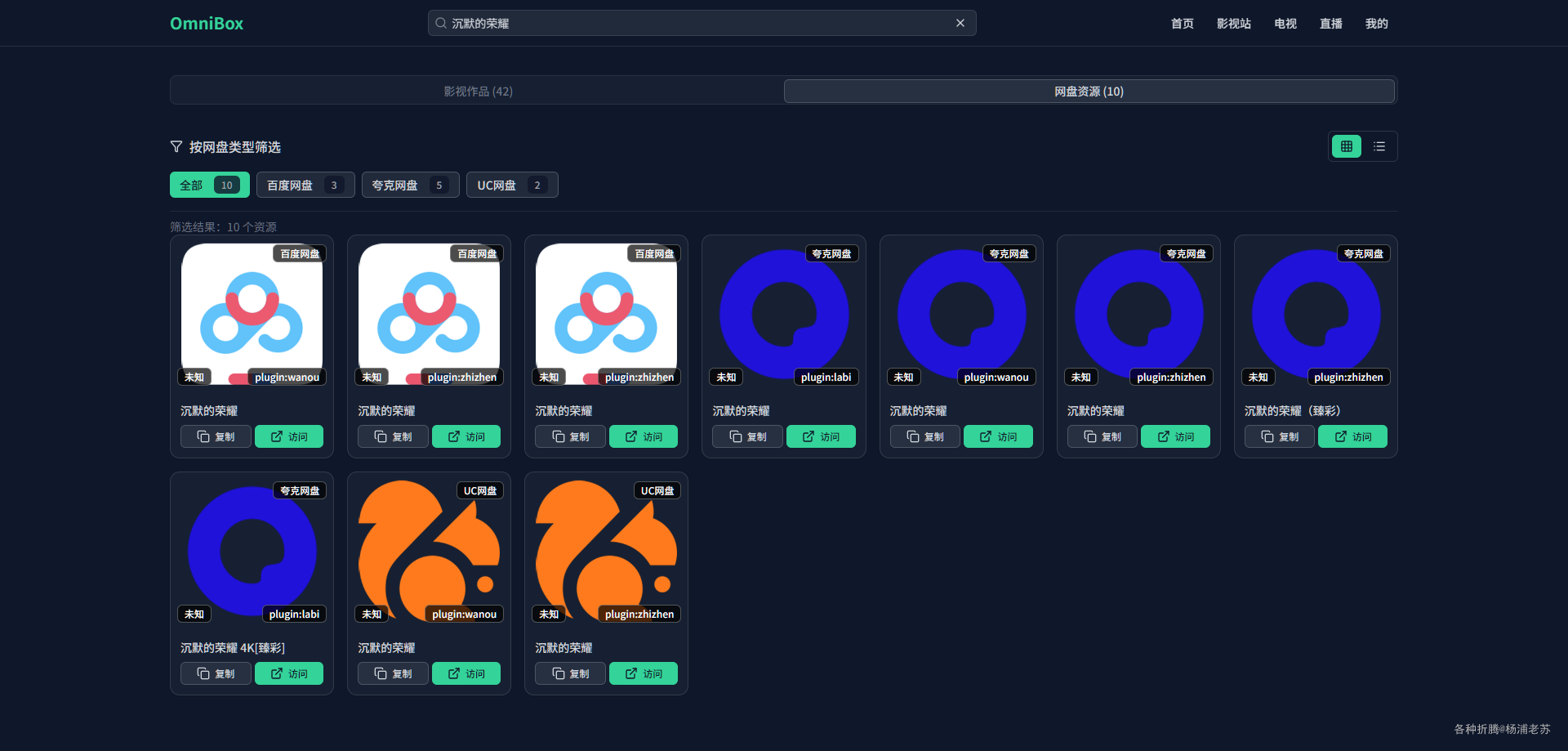This screenshot has width=1568, height=751.
Task: Click the OmniBox logo
Action: tap(207, 24)
